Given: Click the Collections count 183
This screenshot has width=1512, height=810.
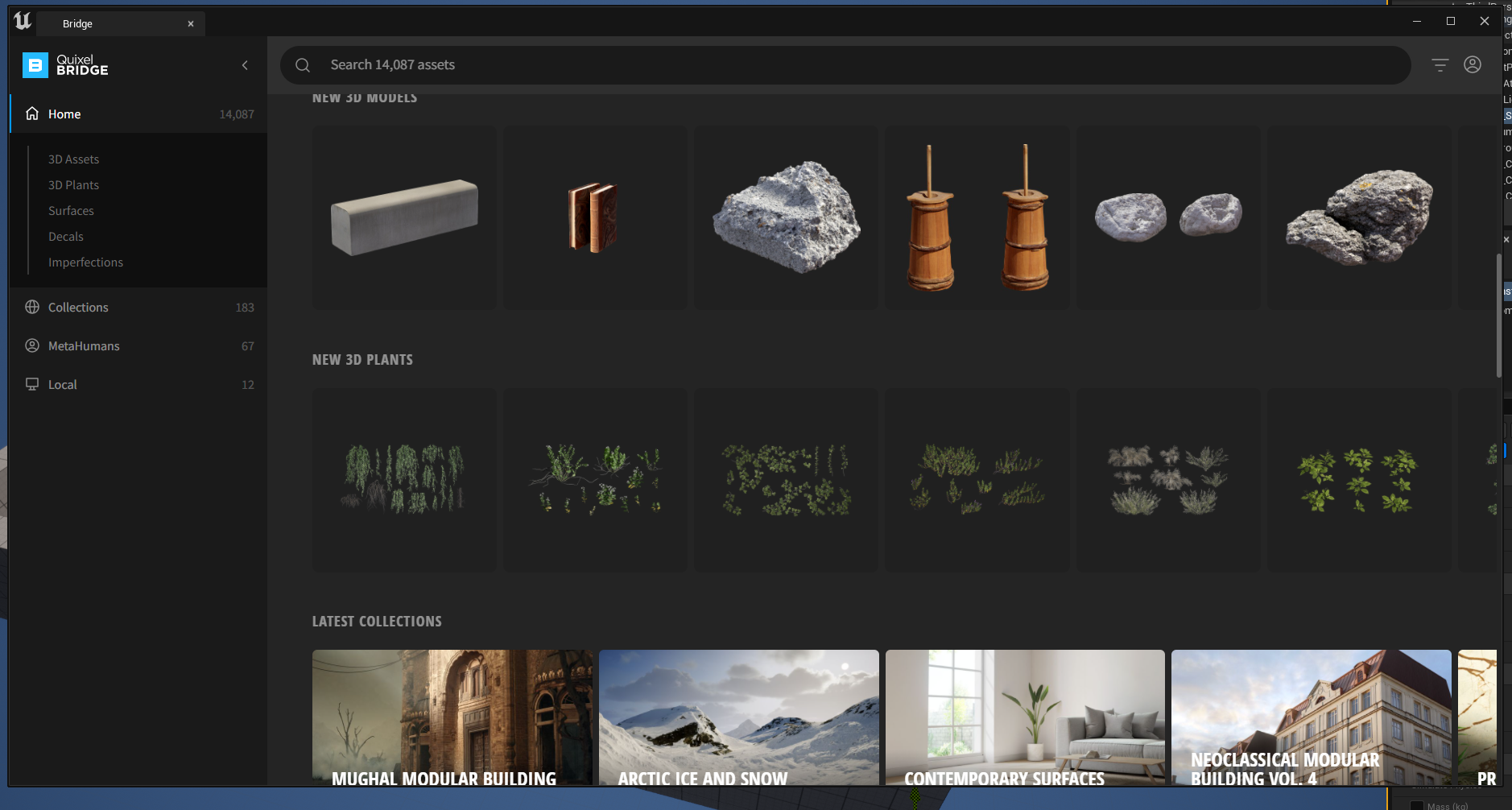Looking at the screenshot, I should tap(245, 308).
